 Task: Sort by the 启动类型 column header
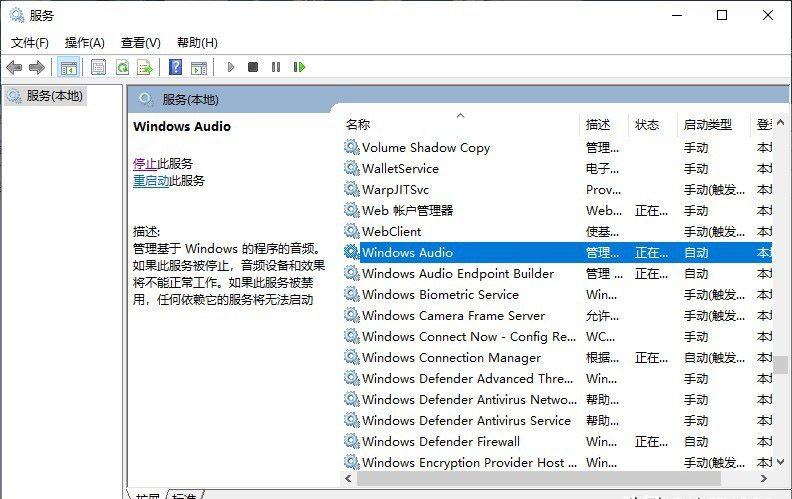[713, 124]
